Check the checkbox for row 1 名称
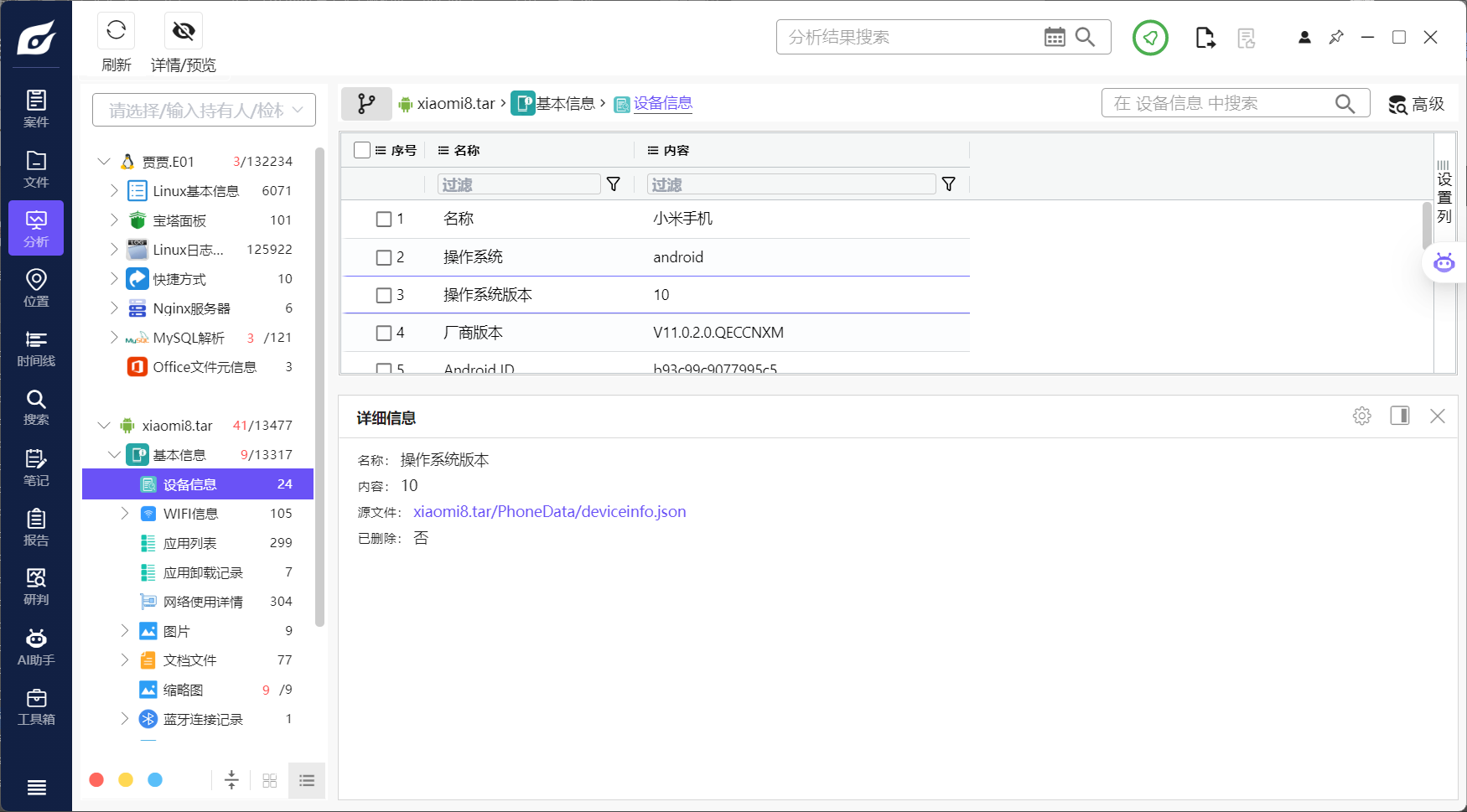The image size is (1467, 812). (384, 219)
